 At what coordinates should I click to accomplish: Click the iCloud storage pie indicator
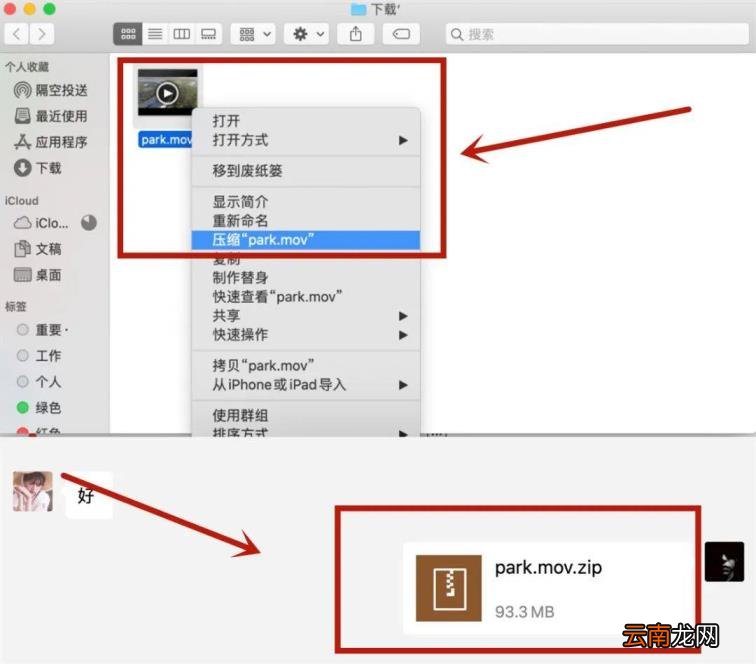coord(89,223)
